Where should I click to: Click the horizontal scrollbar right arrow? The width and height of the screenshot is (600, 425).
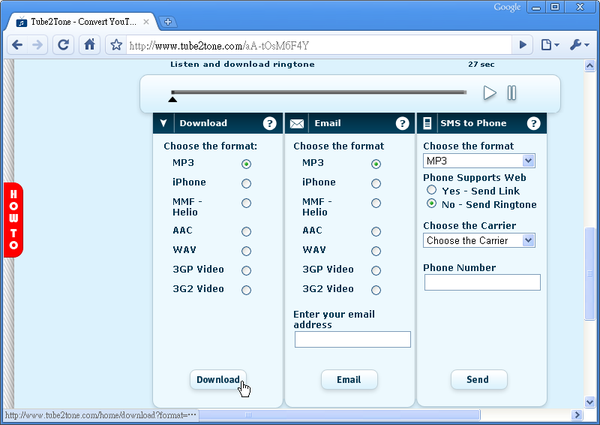pyautogui.click(x=577, y=415)
